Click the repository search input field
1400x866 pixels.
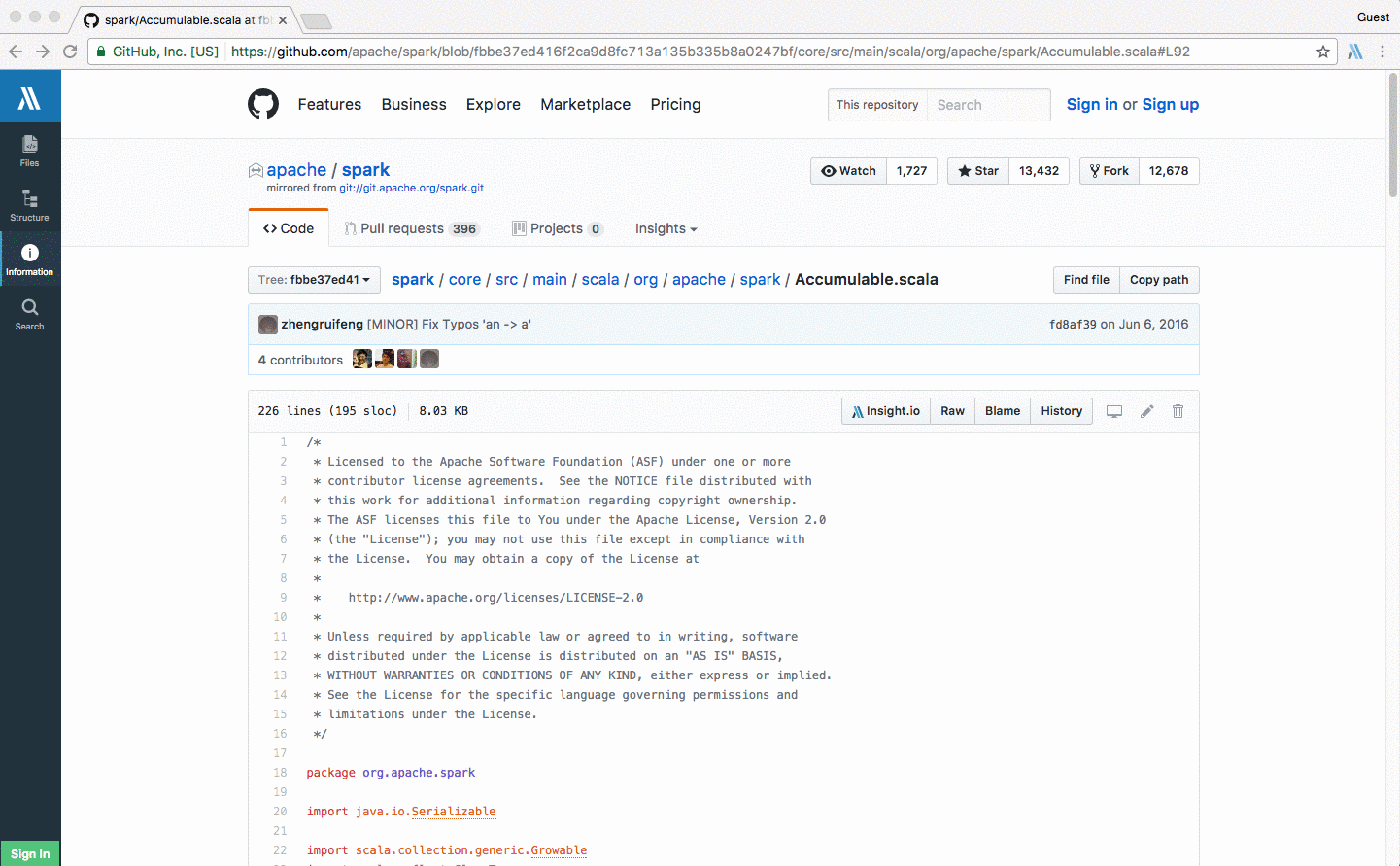pyautogui.click(x=989, y=104)
